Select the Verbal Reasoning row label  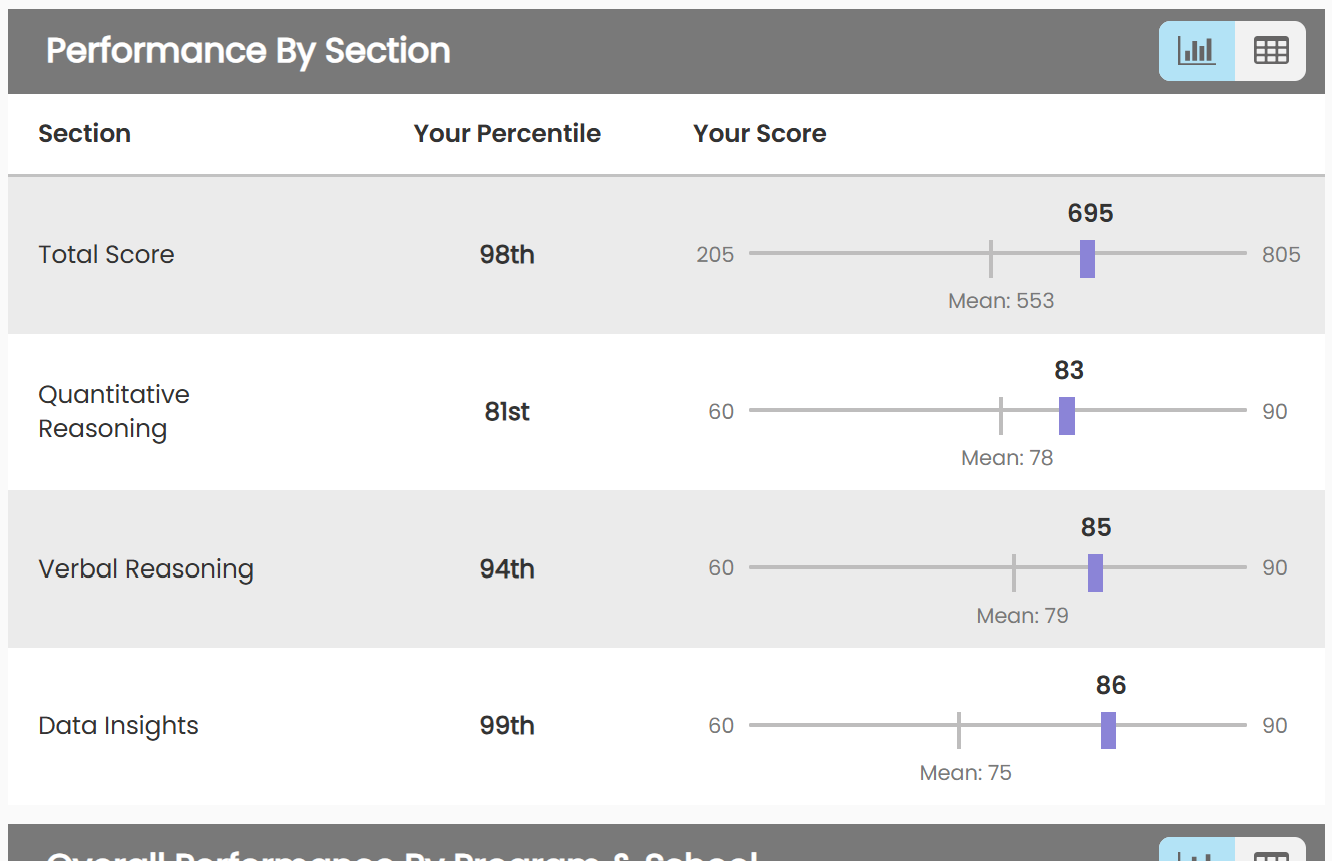pyautogui.click(x=146, y=569)
